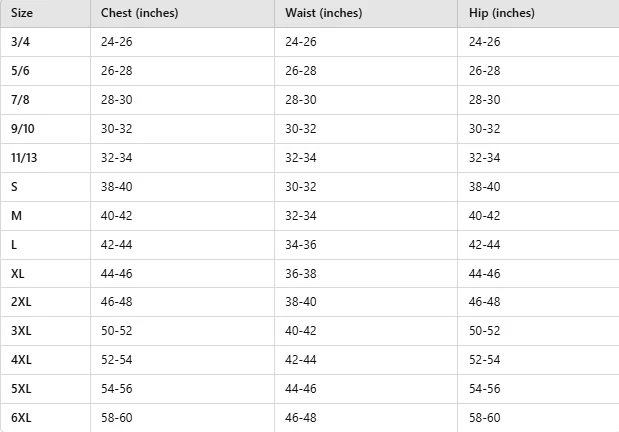The width and height of the screenshot is (619, 432).
Task: Click waist value 42-44 for 4XL
Action: [x=301, y=360]
